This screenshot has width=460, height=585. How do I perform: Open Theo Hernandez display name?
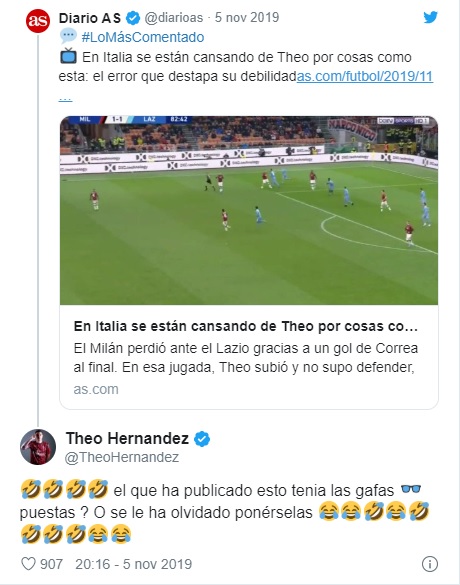click(x=127, y=438)
